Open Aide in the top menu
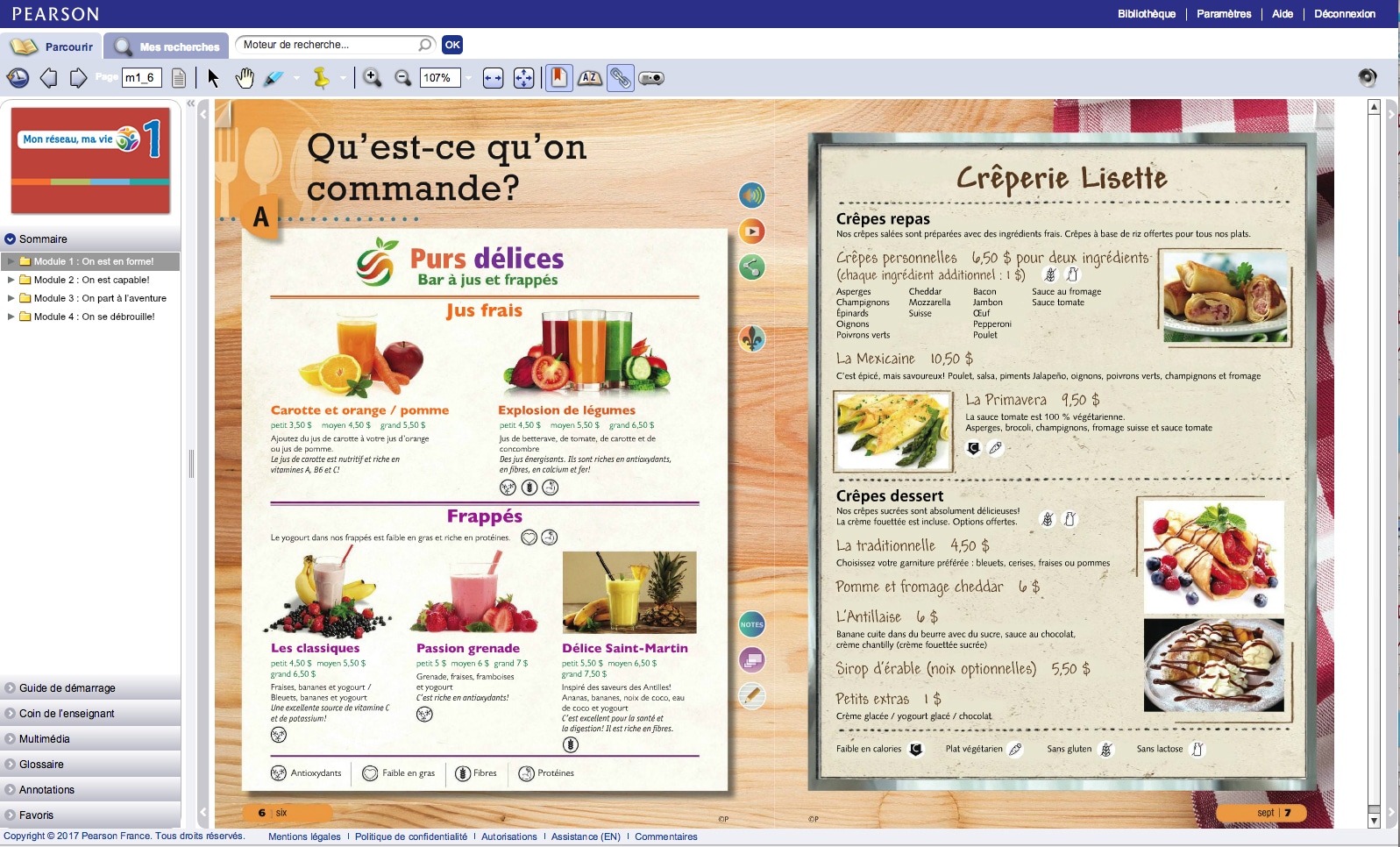 pyautogui.click(x=1283, y=14)
